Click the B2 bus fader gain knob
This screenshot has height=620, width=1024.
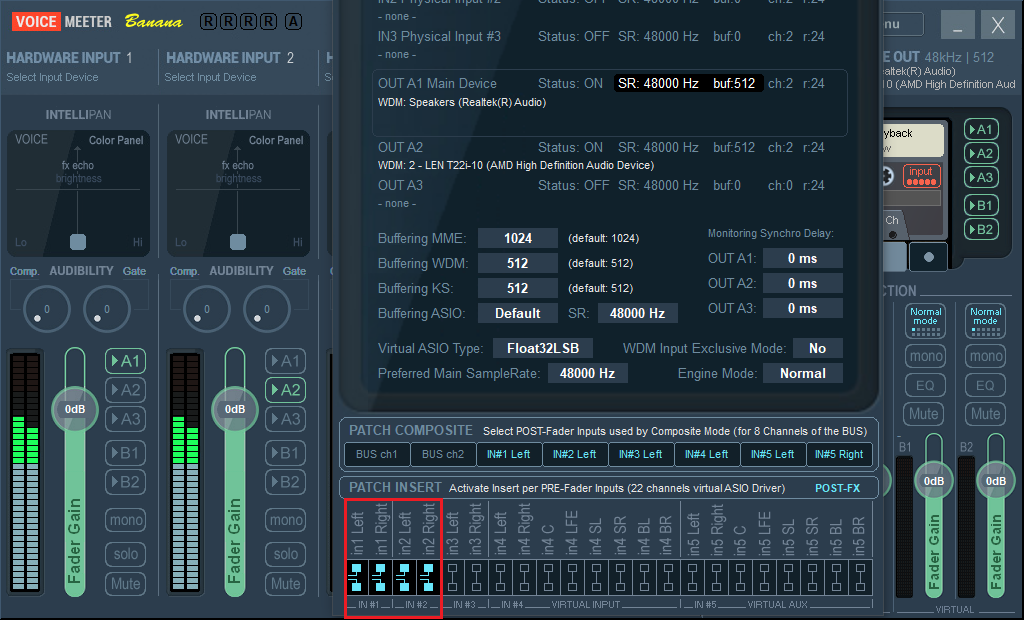click(x=996, y=481)
